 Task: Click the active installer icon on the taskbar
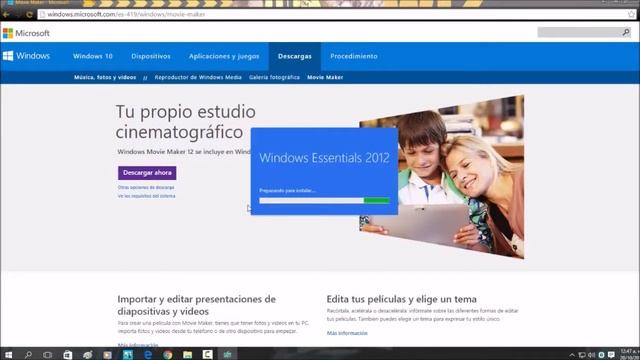tap(227, 355)
